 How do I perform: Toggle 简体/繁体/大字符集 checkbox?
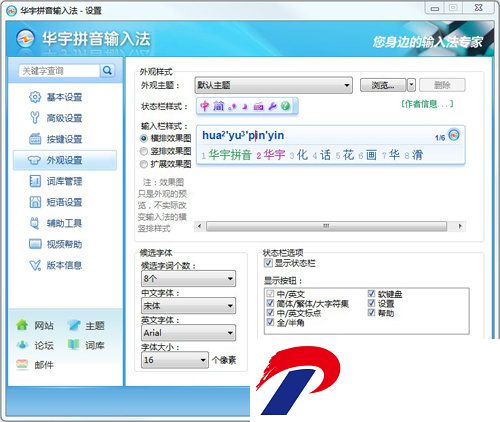click(x=270, y=303)
